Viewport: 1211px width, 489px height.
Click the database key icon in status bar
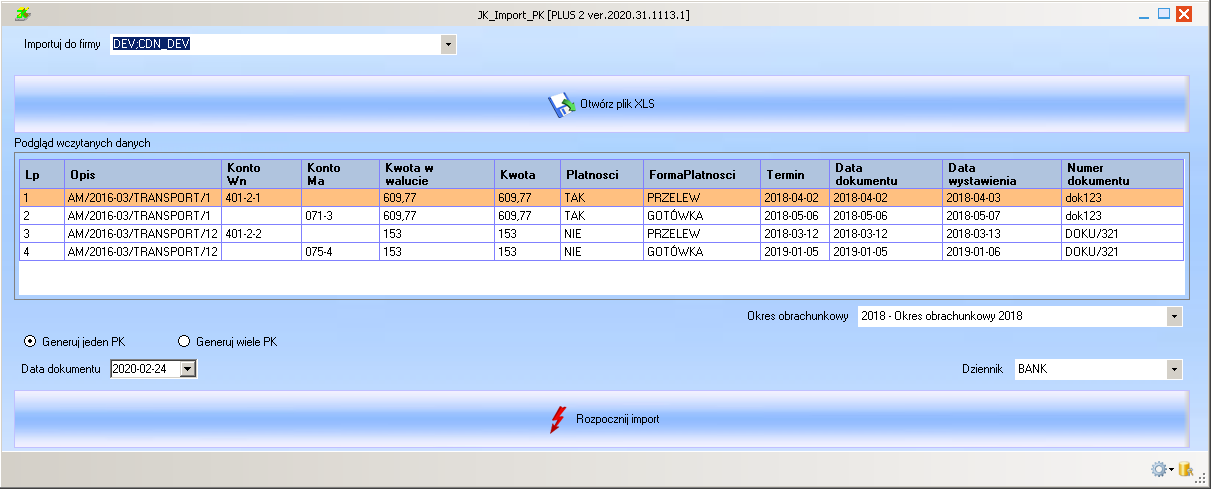click(x=1186, y=469)
